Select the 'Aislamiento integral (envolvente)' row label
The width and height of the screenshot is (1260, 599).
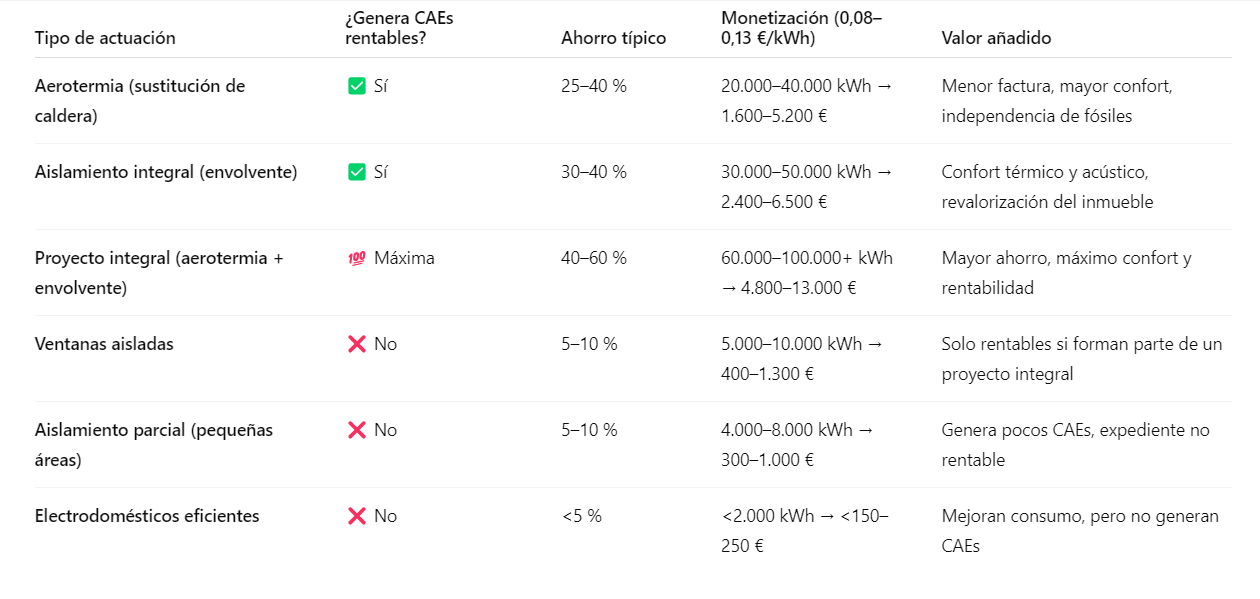[166, 172]
